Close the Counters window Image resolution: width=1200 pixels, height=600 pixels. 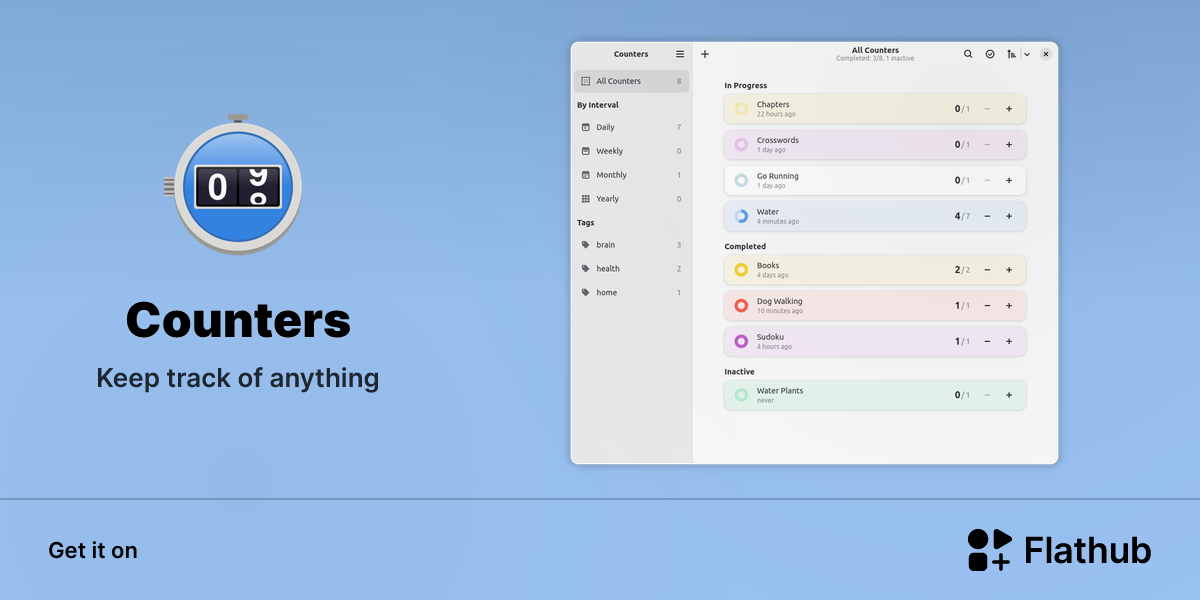(1046, 54)
